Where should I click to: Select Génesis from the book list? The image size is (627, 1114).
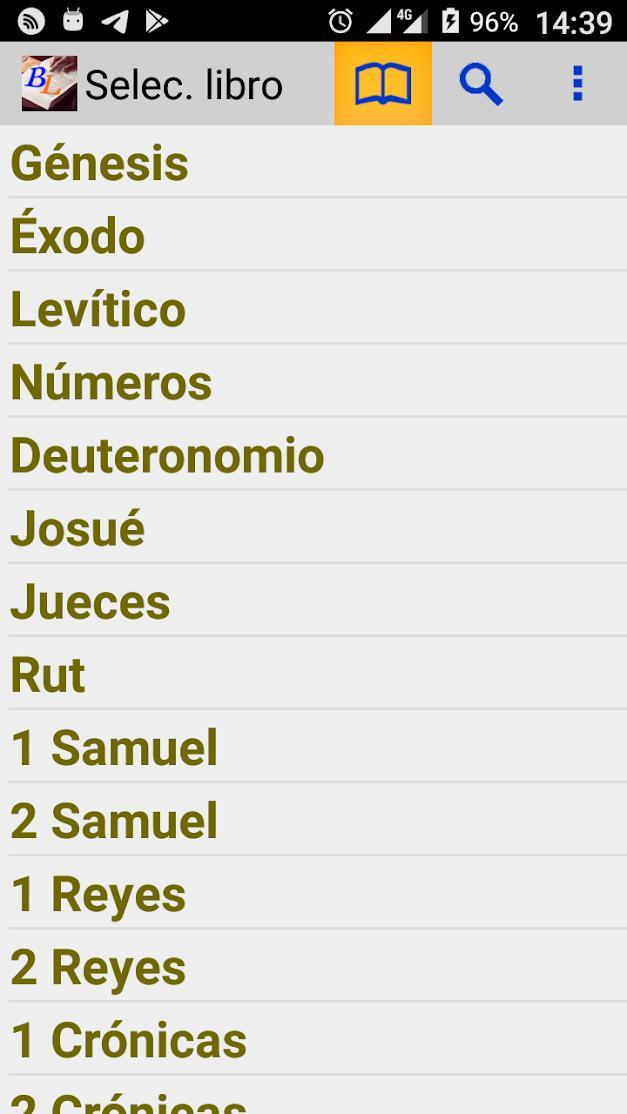(99, 162)
